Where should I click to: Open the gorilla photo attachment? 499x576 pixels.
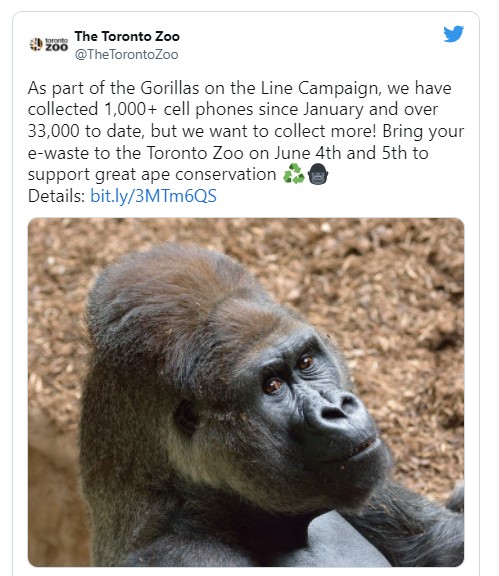point(246,392)
